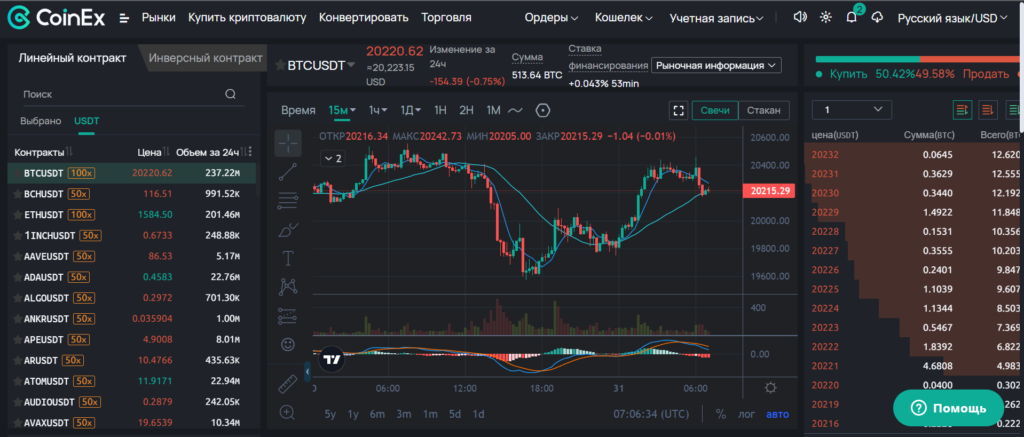Open order book depth dropdown showing 1

pos(852,110)
